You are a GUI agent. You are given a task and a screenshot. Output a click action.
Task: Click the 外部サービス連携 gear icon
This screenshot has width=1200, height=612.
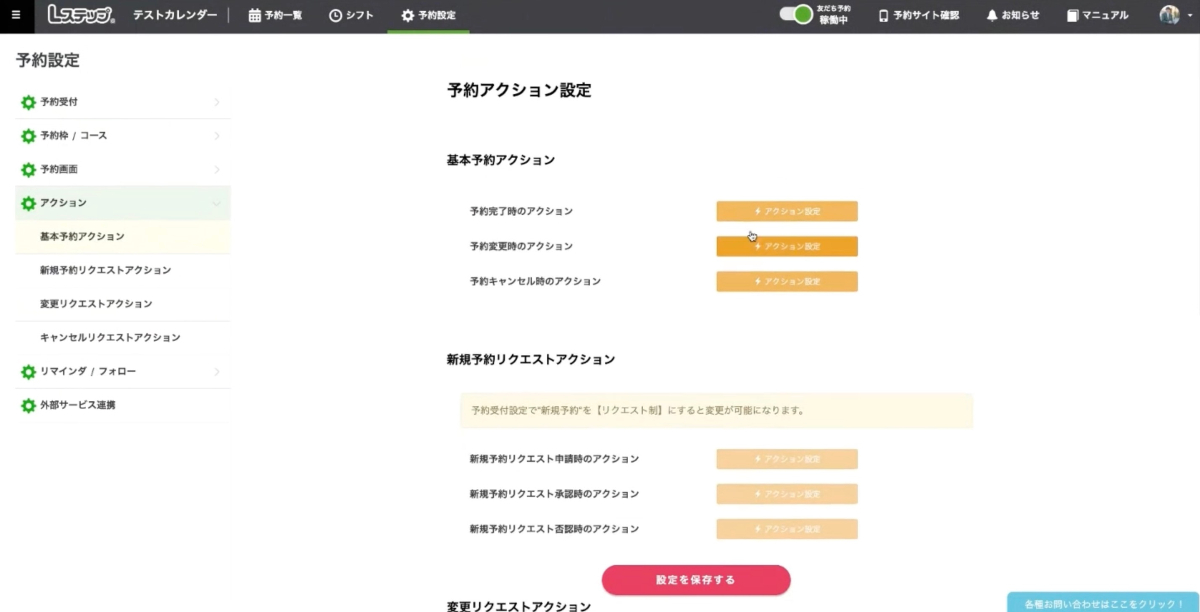pyautogui.click(x=28, y=406)
